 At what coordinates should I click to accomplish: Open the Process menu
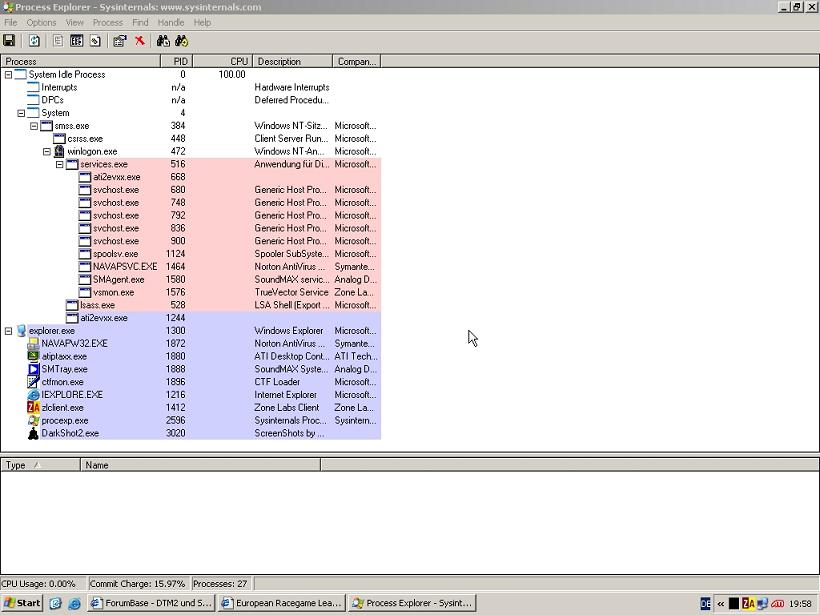click(108, 22)
